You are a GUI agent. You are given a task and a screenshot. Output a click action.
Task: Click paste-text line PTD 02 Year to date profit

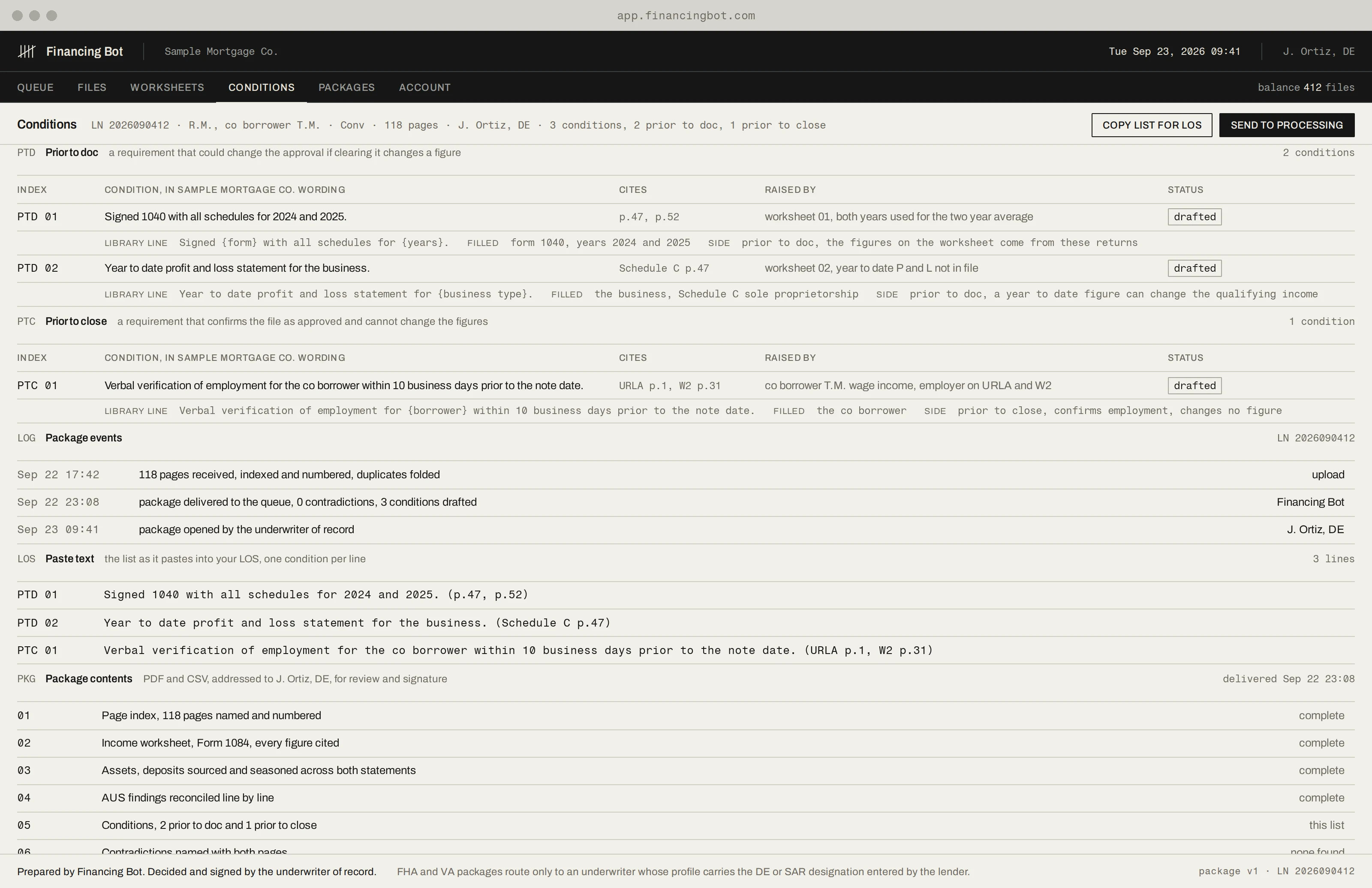(686, 623)
